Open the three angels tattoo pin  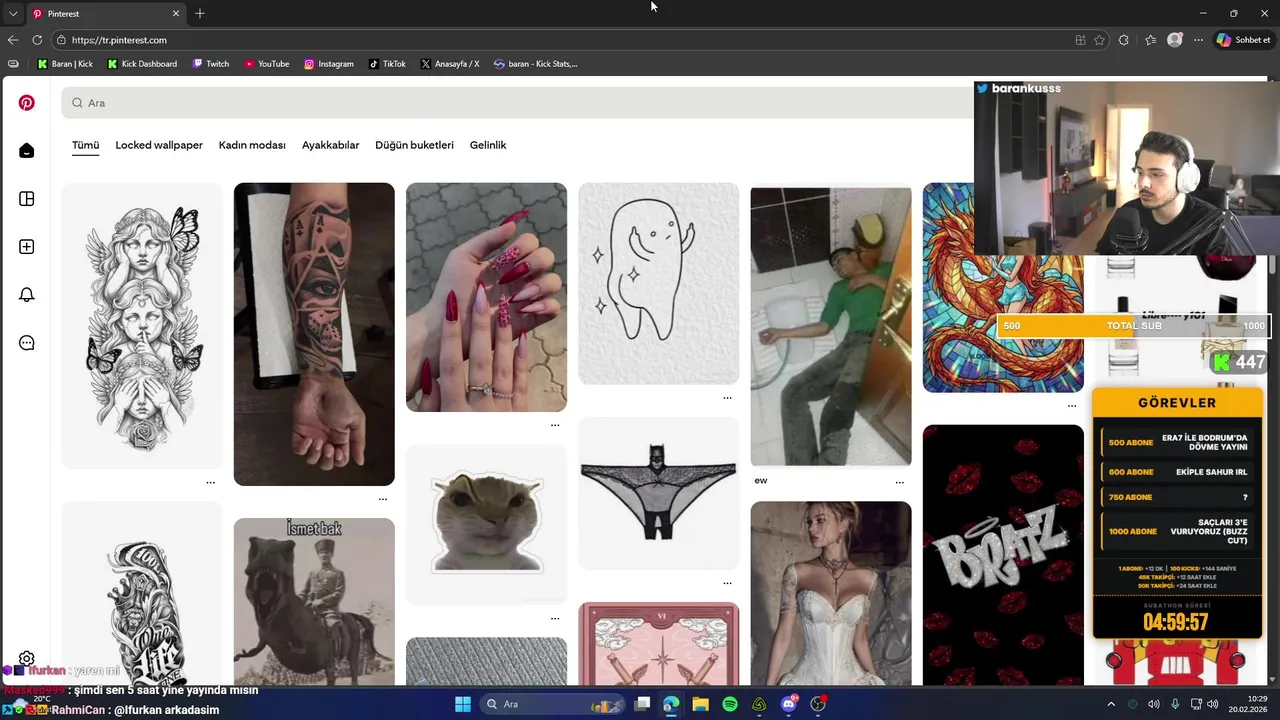(142, 325)
